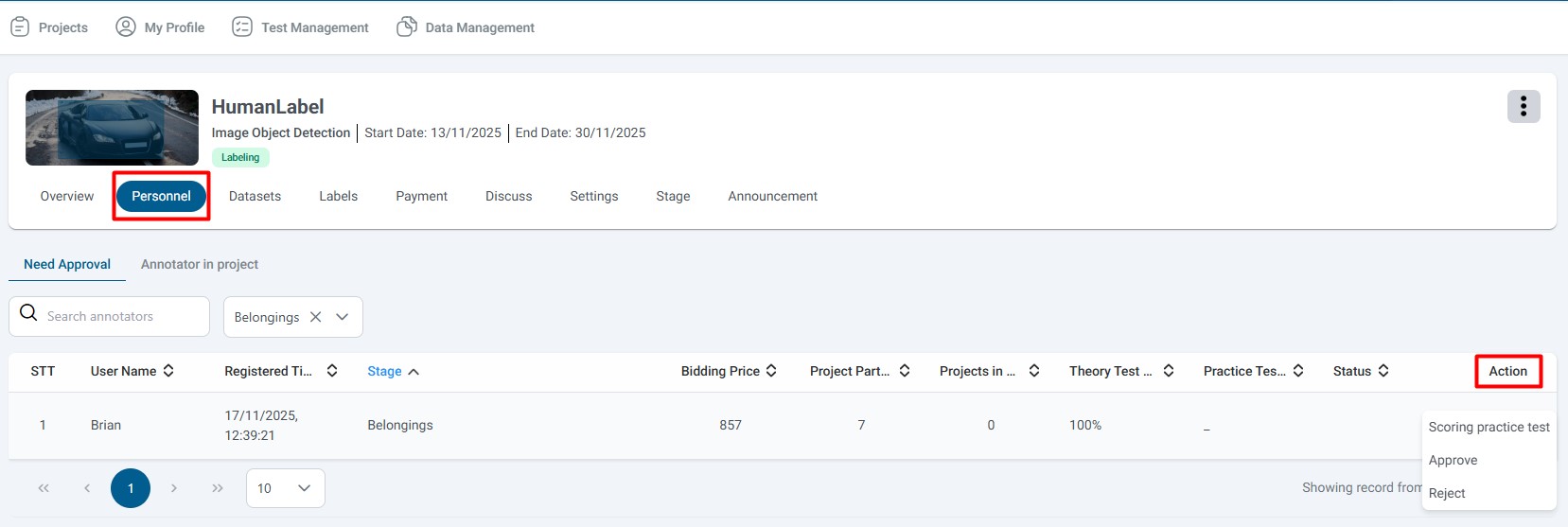Sort by User Name column arrows

coord(168,371)
